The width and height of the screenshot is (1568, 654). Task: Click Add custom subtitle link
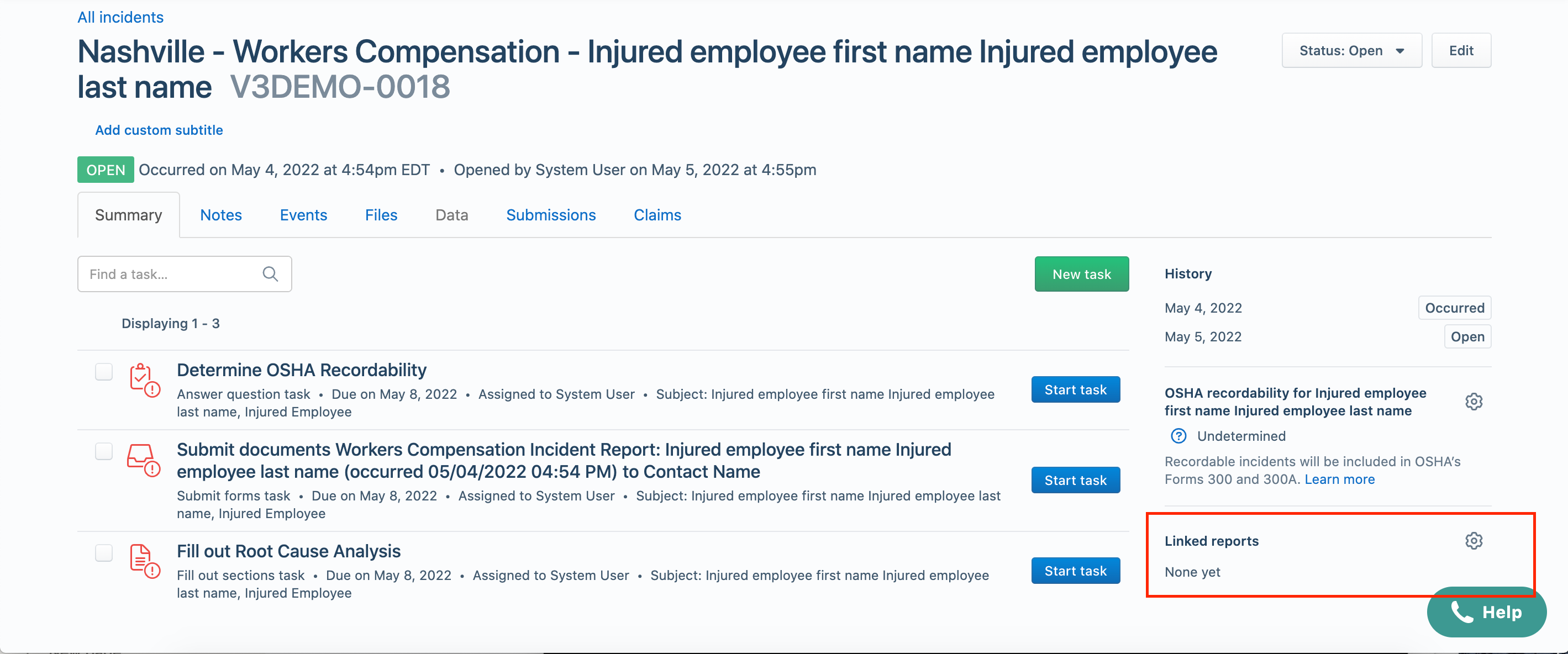tap(159, 130)
